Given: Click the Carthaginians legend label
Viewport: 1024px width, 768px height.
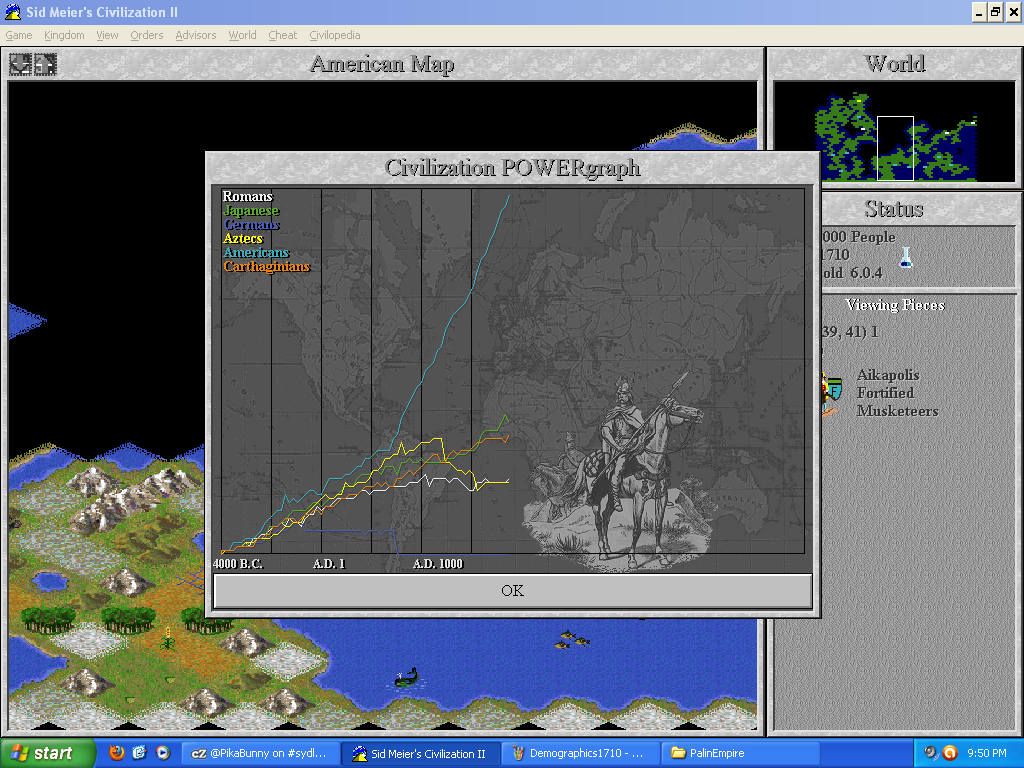Looking at the screenshot, I should (x=266, y=266).
